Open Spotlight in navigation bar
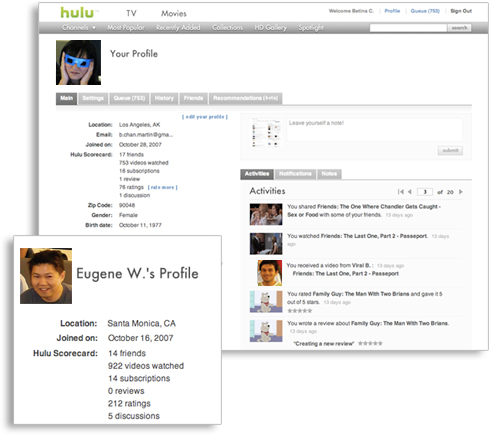 311,27
